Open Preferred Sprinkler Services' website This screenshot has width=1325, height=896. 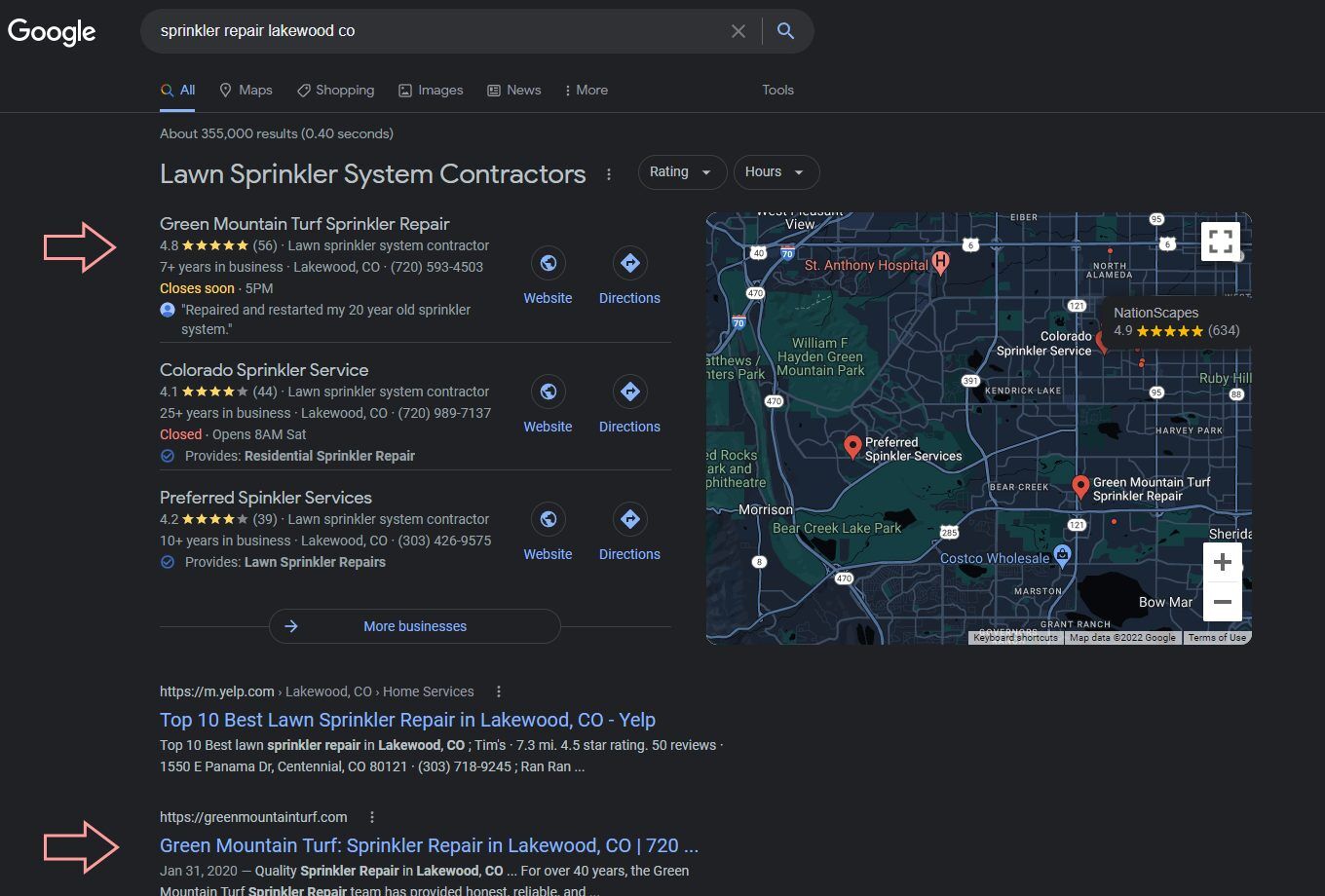click(548, 519)
